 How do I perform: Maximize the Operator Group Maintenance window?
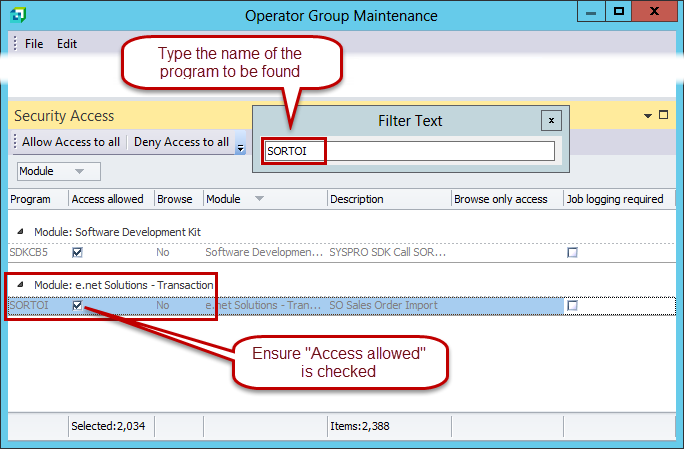tap(619, 12)
